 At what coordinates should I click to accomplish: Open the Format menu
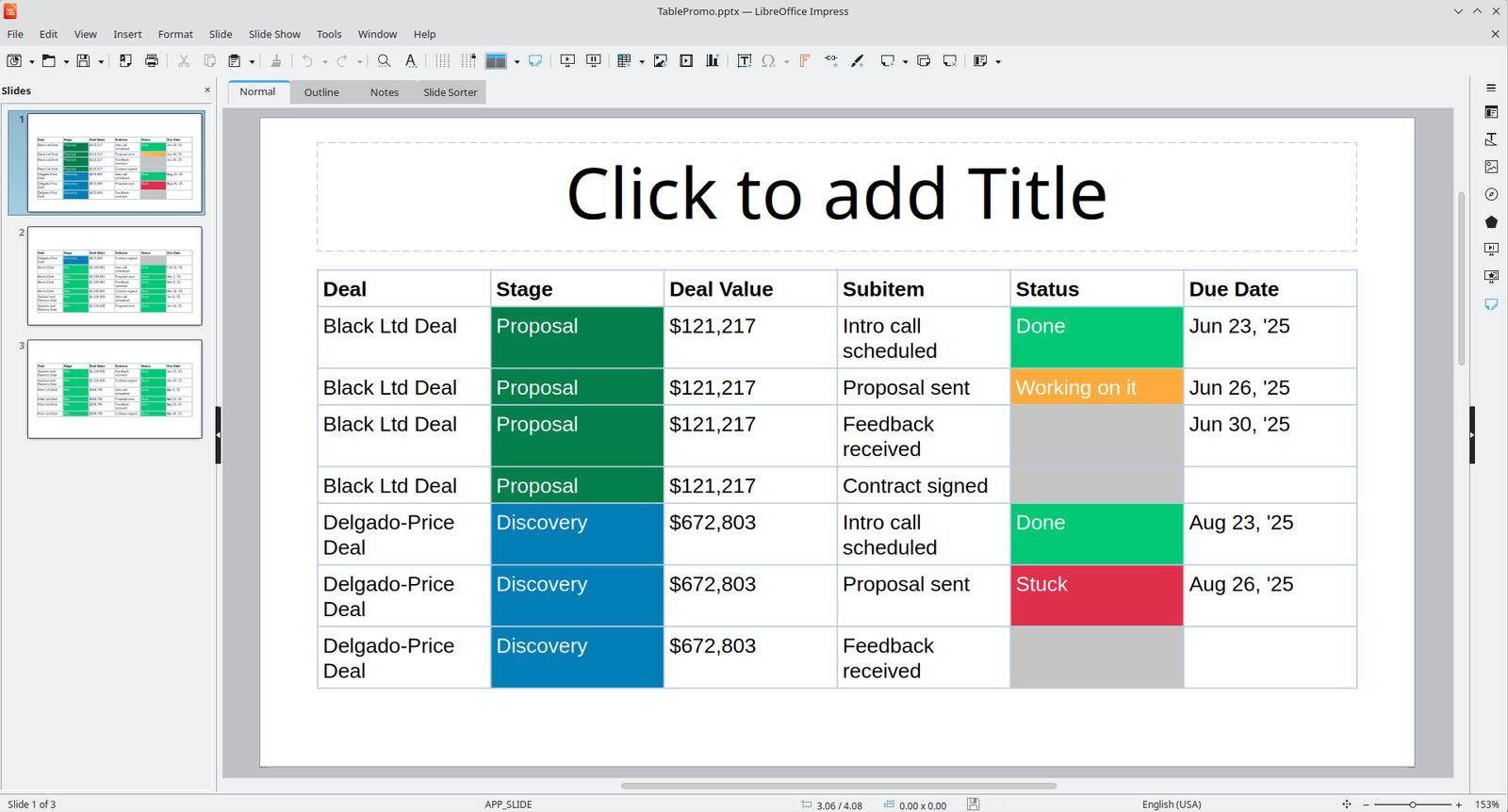[x=175, y=34]
